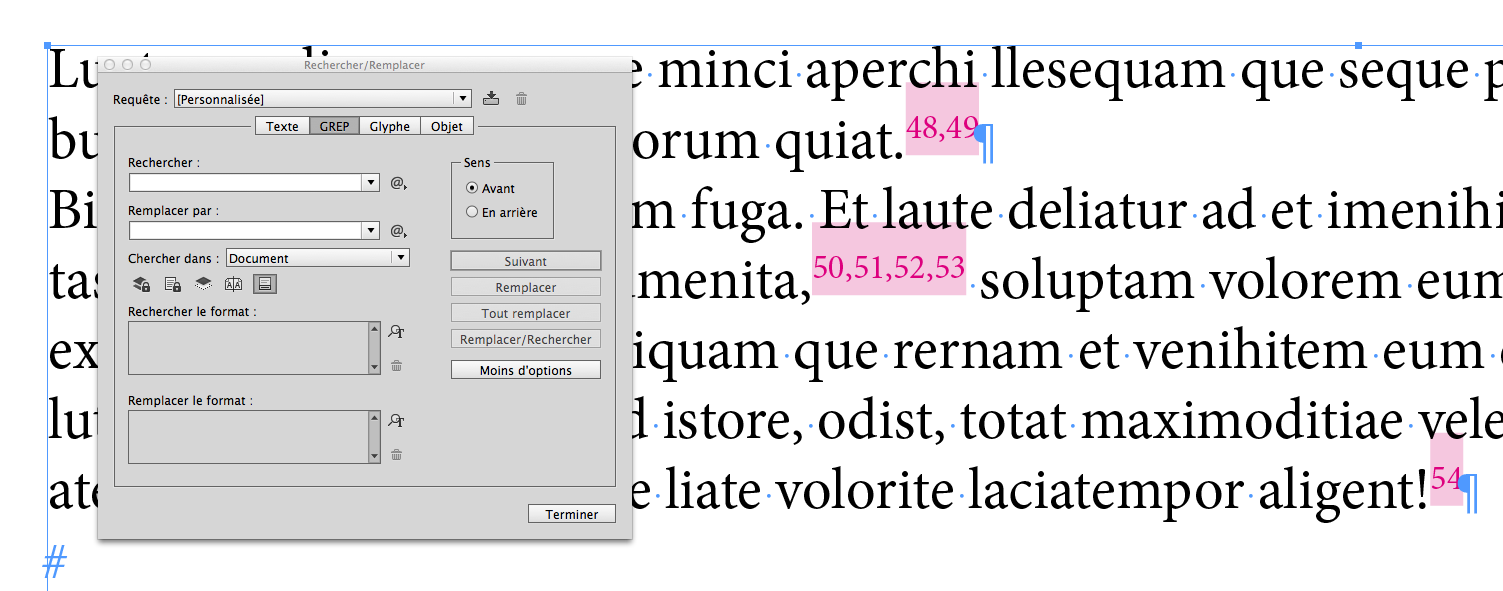
Task: Click the pink footnote reference 48,49
Action: point(942,128)
